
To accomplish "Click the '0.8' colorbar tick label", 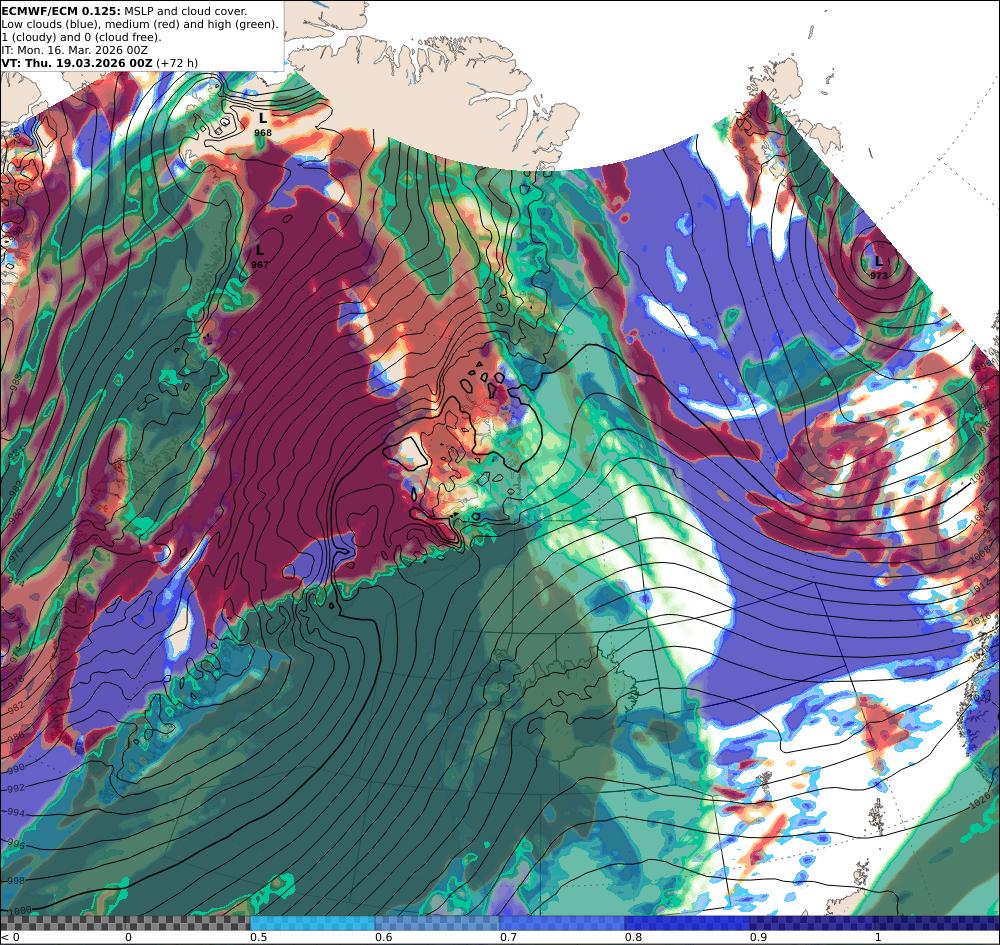I will pyautogui.click(x=633, y=937).
